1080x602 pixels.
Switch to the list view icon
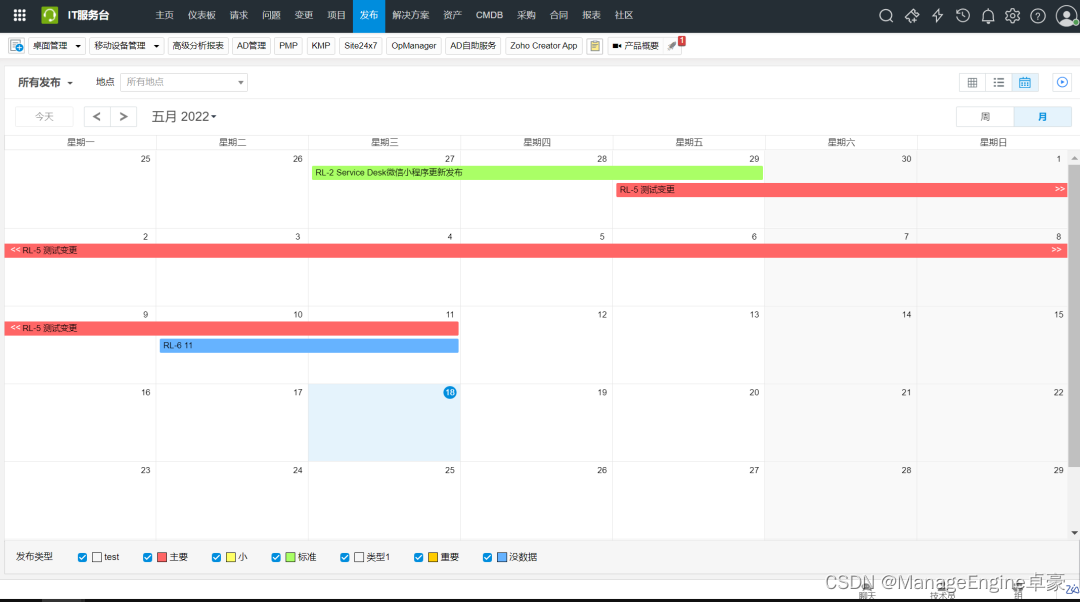coord(998,82)
